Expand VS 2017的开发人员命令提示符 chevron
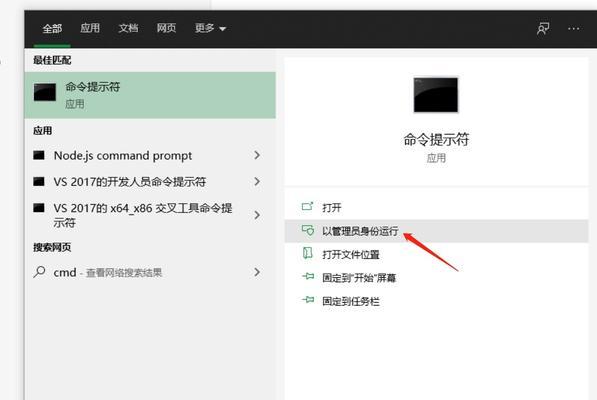Viewport: 597px width, 400px height. pyautogui.click(x=257, y=182)
